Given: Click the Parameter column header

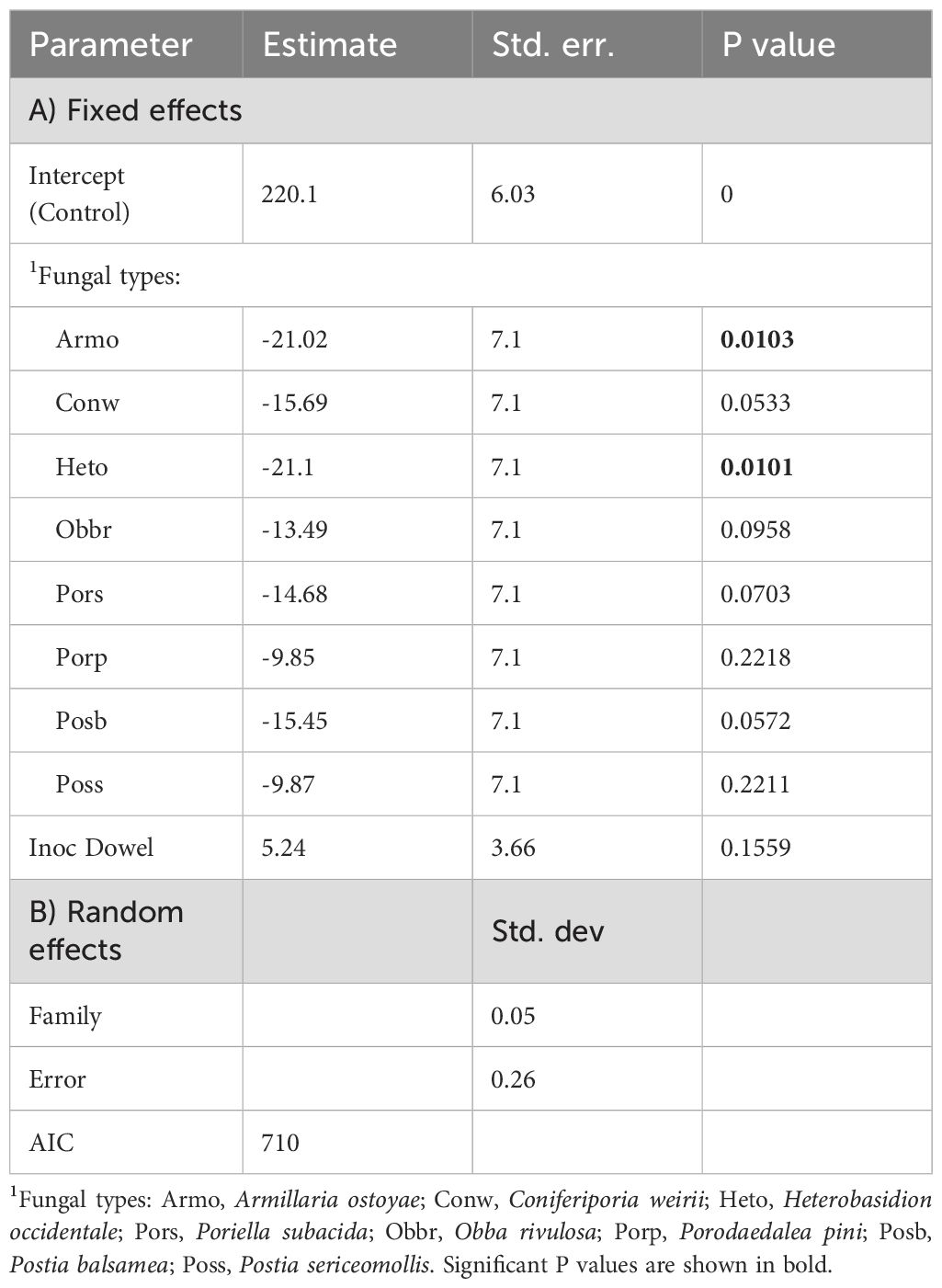Looking at the screenshot, I should (x=110, y=44).
